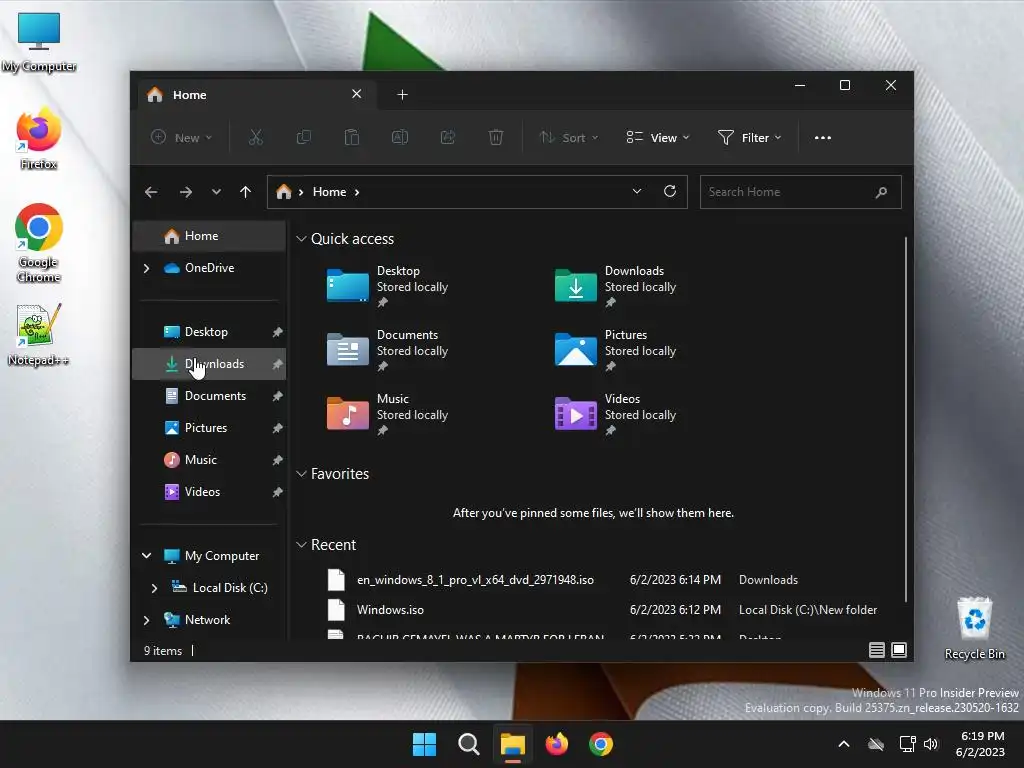Open the Videos folder tile in Quick access

pos(615,414)
